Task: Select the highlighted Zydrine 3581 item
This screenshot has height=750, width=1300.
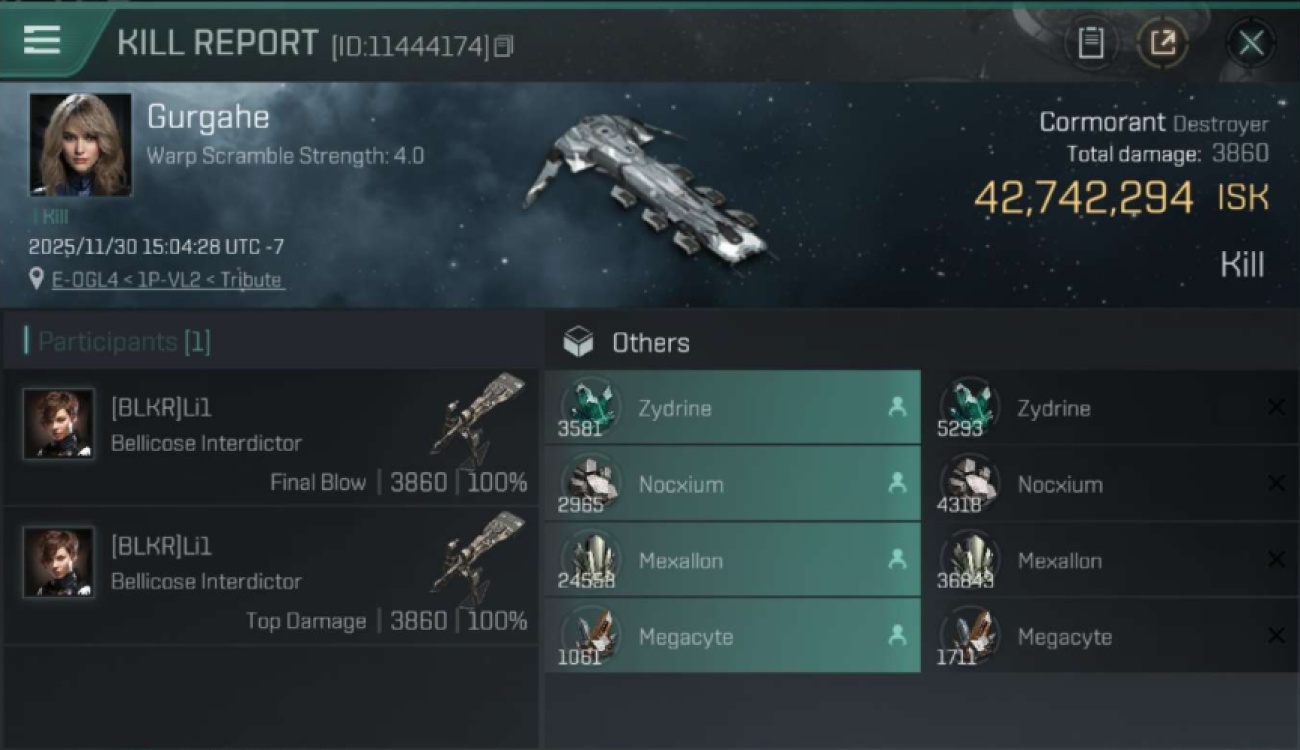Action: click(732, 408)
